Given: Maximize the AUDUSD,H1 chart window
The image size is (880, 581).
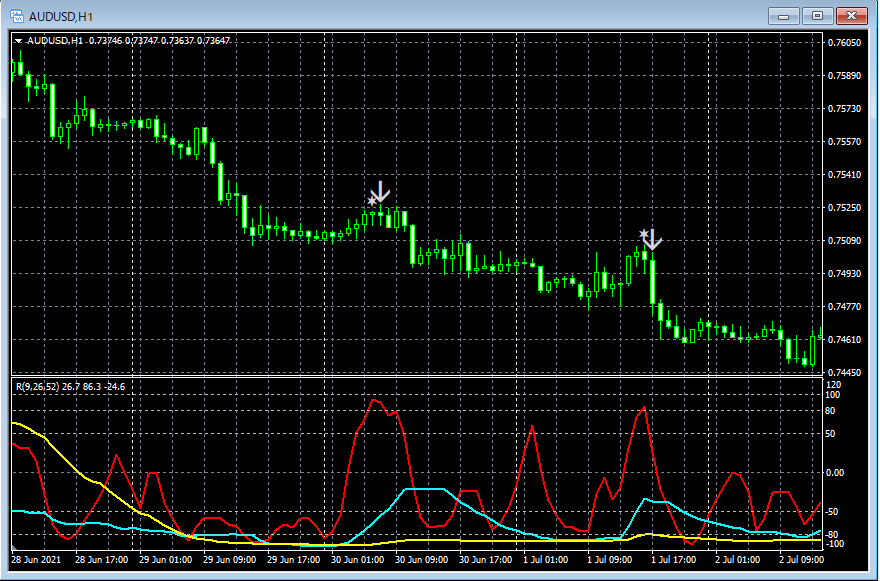Looking at the screenshot, I should 817,16.
